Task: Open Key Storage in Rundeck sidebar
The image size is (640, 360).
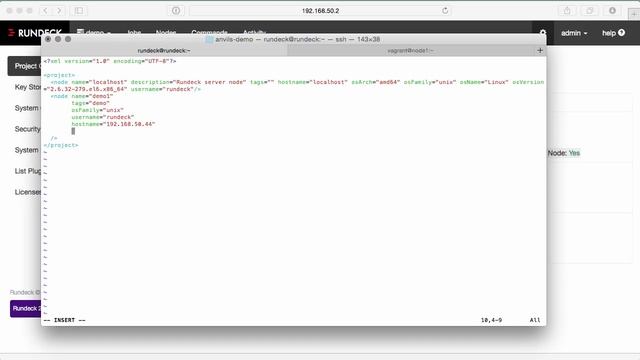Action: pos(28,87)
